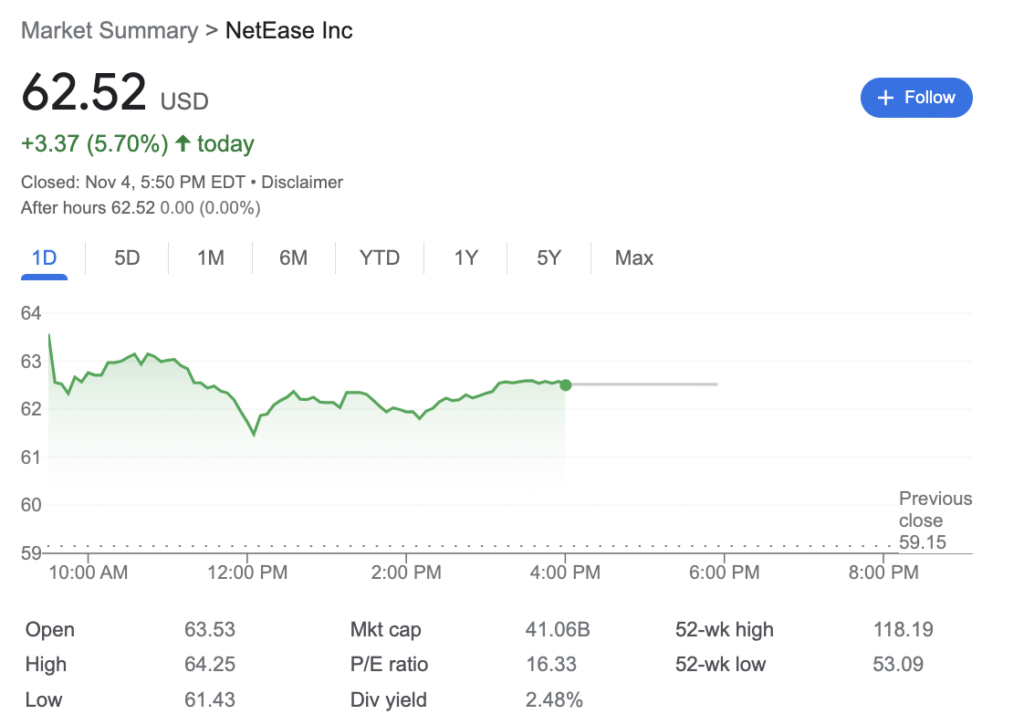Click the P/E ratio value 16.33
The height and width of the screenshot is (725, 1024).
(551, 664)
